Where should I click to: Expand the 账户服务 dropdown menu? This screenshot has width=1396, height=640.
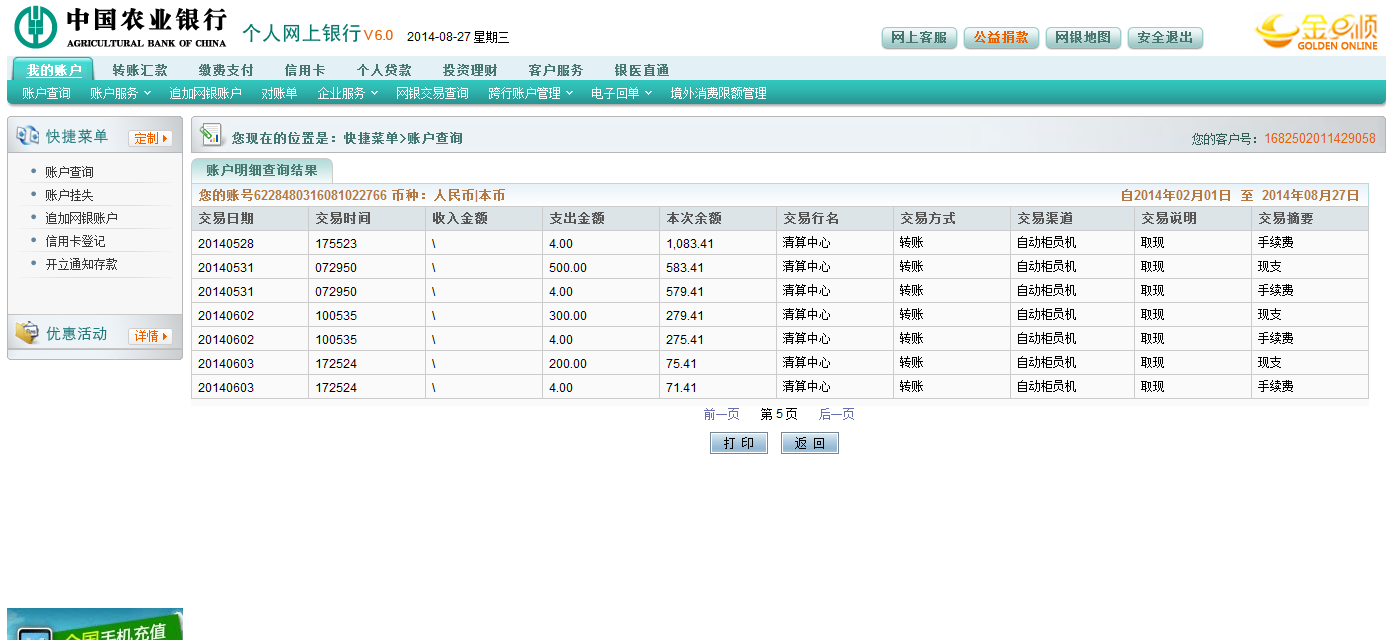pyautogui.click(x=119, y=93)
